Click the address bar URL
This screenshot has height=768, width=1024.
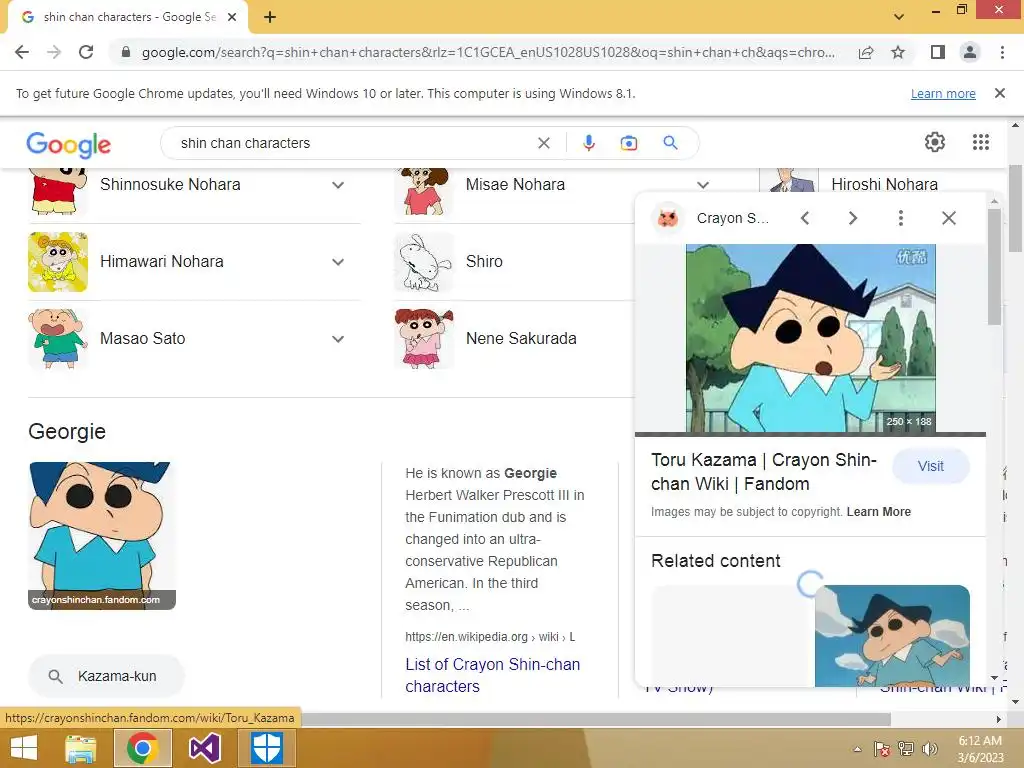pos(488,52)
